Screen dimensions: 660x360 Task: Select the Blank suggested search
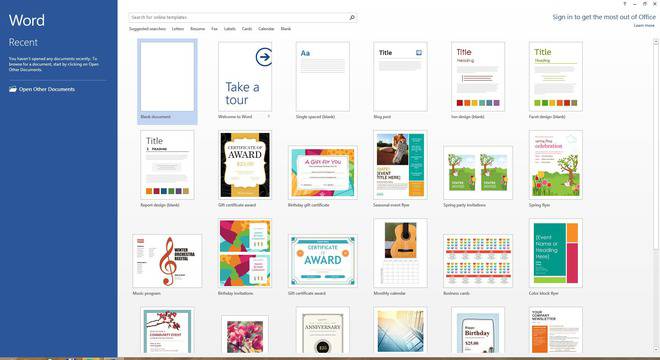tap(286, 29)
